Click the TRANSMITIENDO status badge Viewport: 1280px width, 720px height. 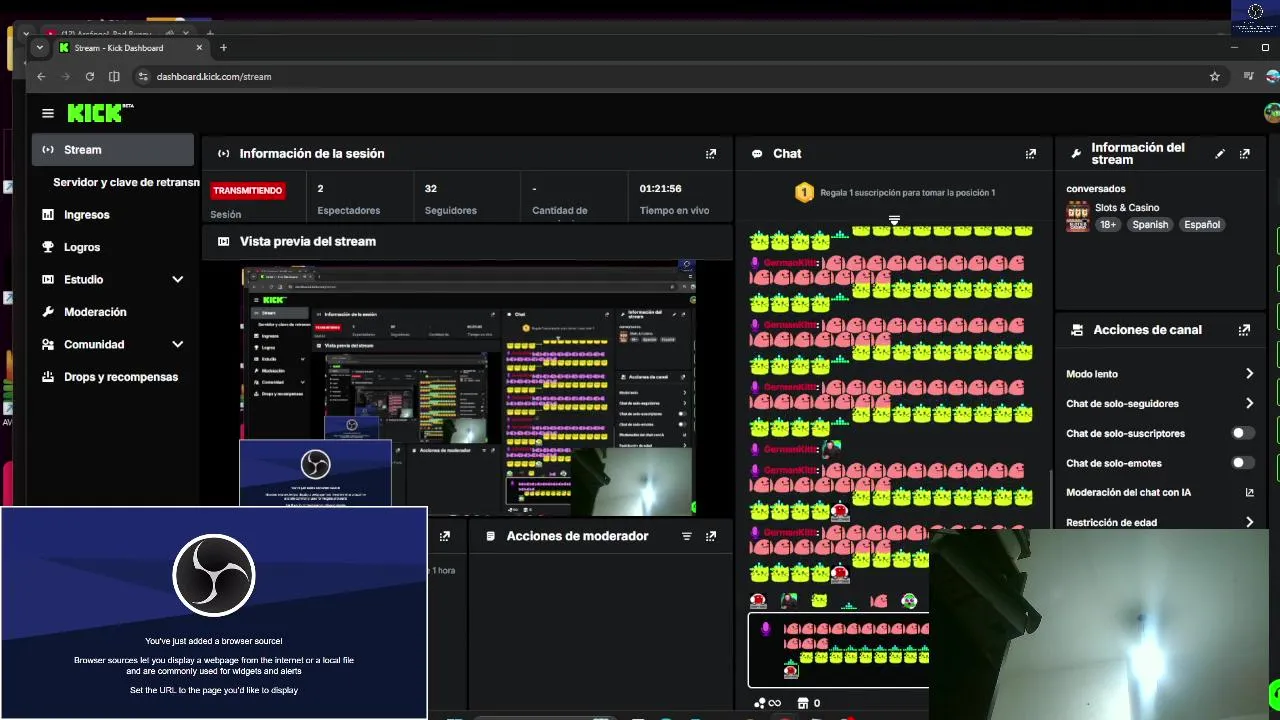coord(248,190)
